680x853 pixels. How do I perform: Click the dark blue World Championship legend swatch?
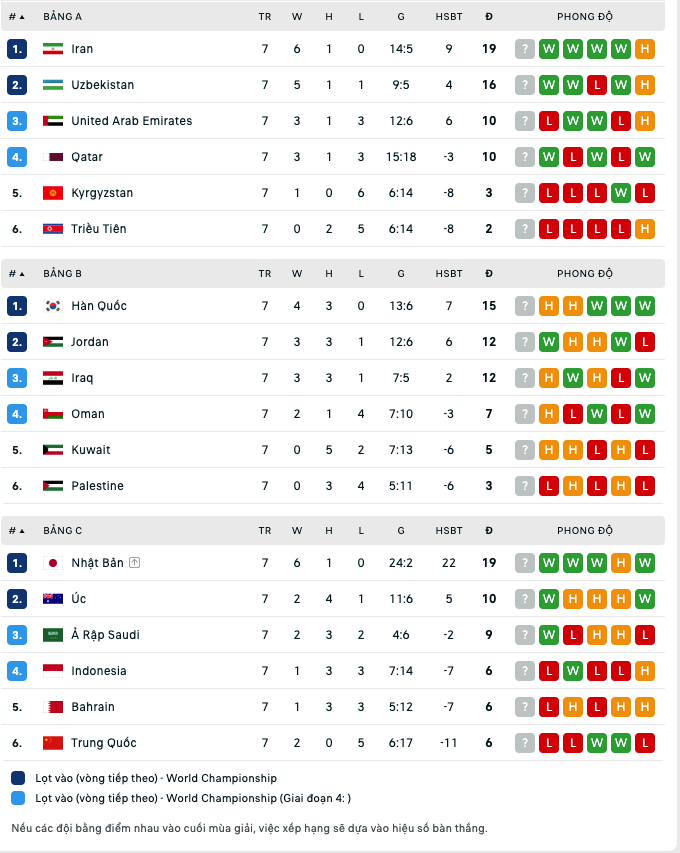[x=19, y=778]
